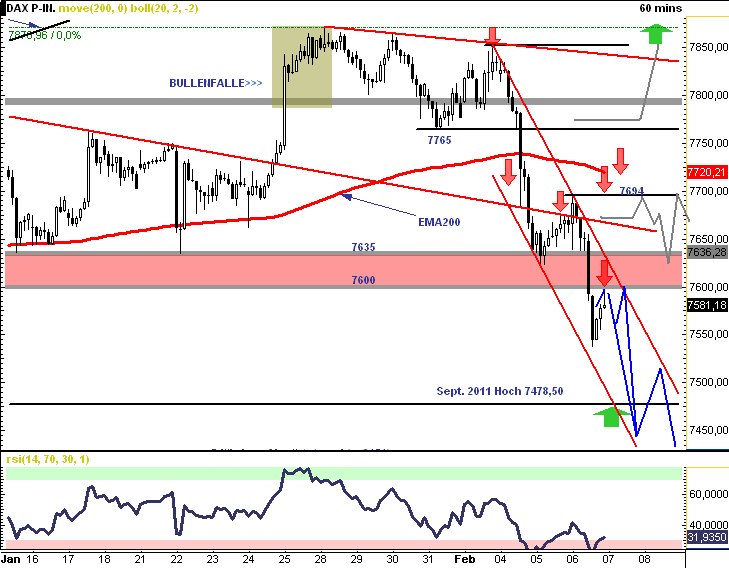Image resolution: width=729 pixels, height=568 pixels.
Task: Click the 21 date axis label
Action: [x=140, y=559]
